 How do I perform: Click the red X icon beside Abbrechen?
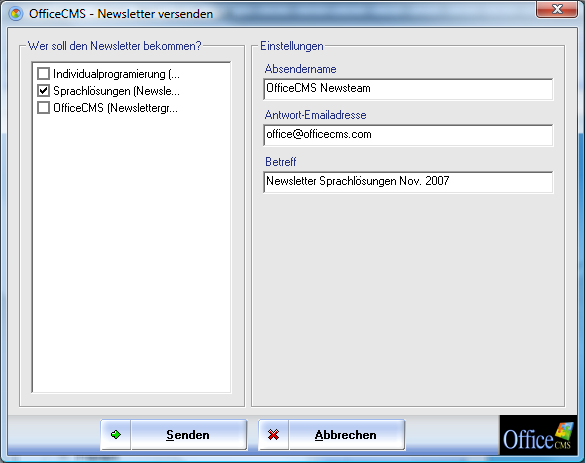pos(273,435)
